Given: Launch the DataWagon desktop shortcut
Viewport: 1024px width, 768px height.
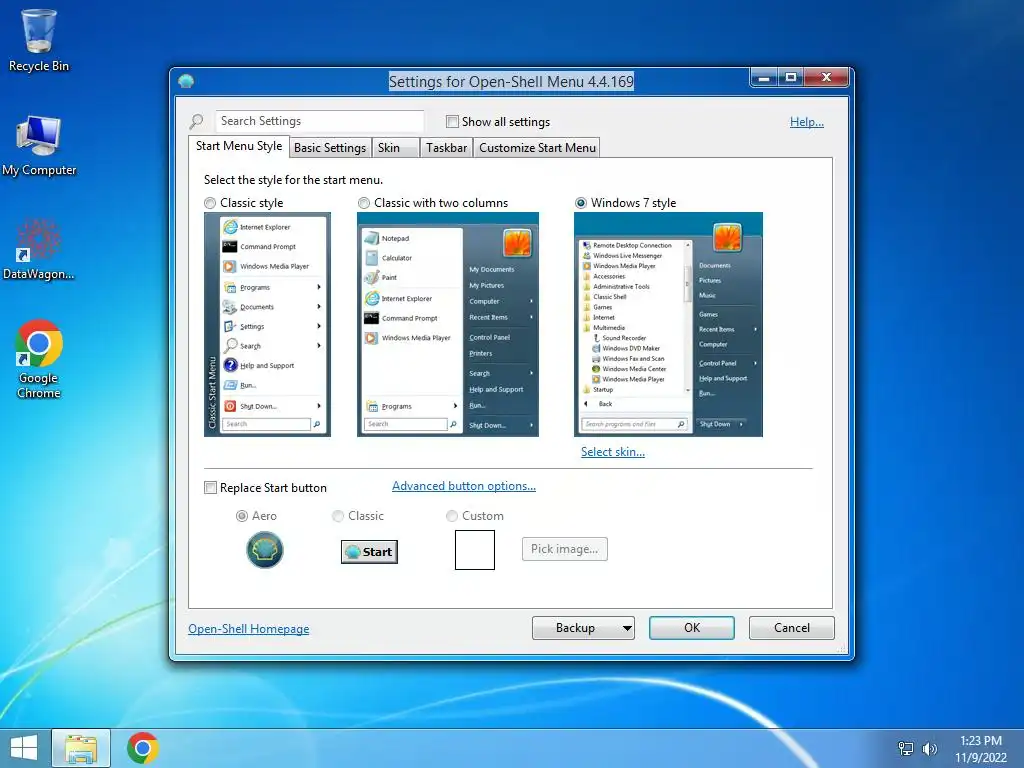Looking at the screenshot, I should point(39,249).
